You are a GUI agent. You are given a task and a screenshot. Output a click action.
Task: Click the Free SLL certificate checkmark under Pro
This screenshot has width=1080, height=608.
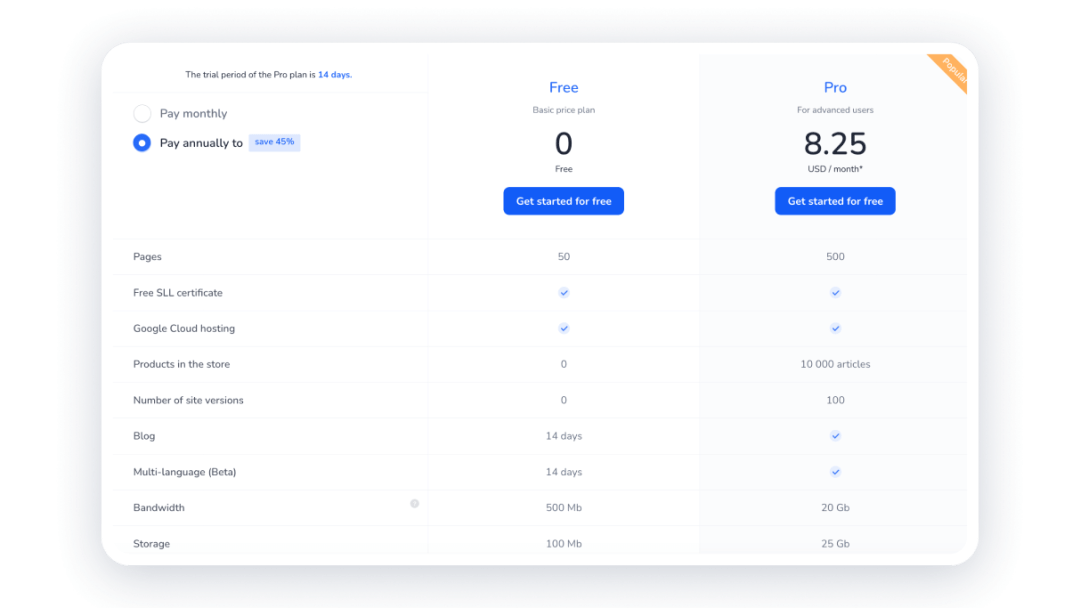(x=835, y=292)
